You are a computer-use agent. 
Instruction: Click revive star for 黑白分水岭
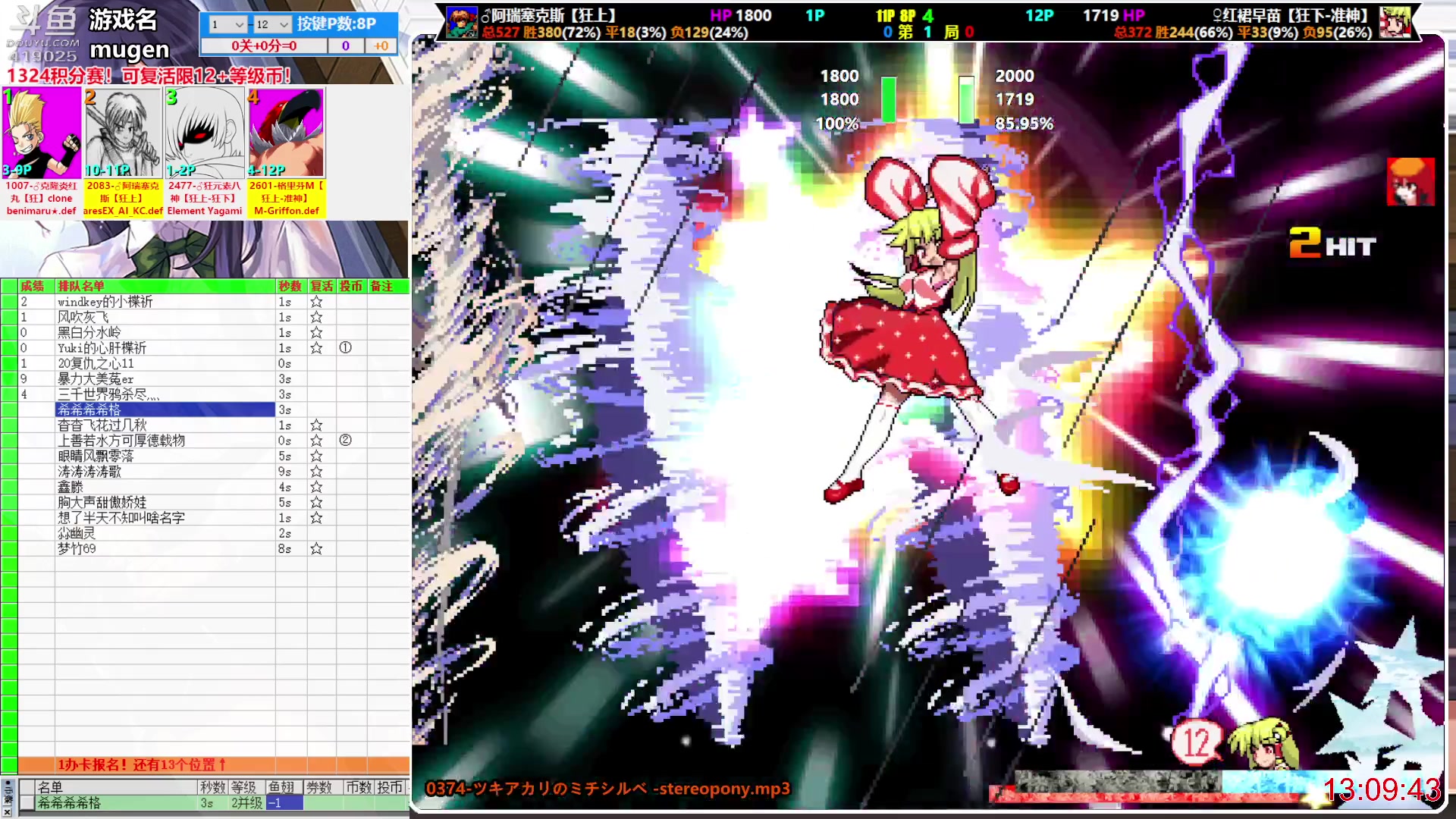click(x=316, y=332)
